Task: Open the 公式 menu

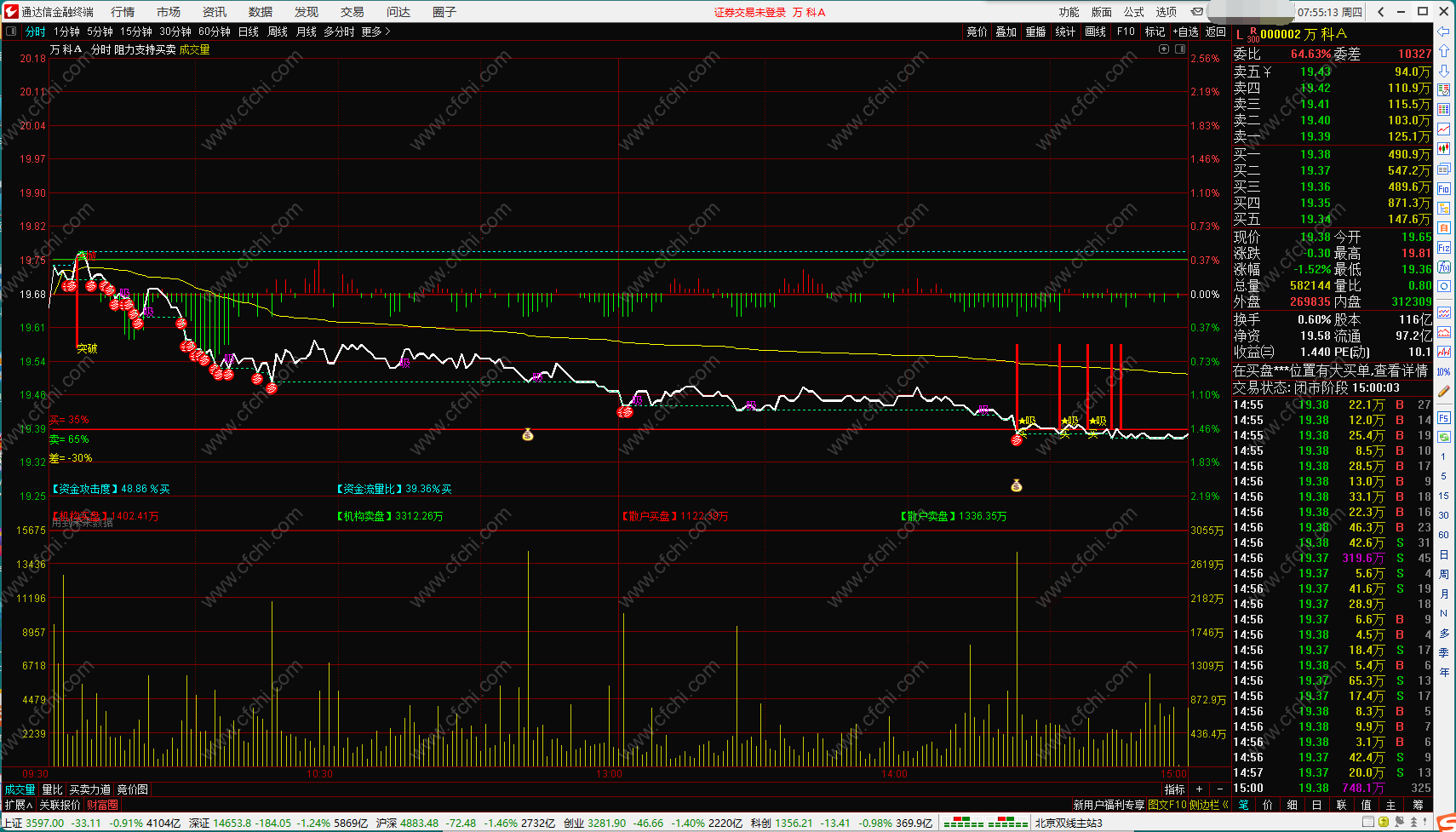Action: point(1134,12)
